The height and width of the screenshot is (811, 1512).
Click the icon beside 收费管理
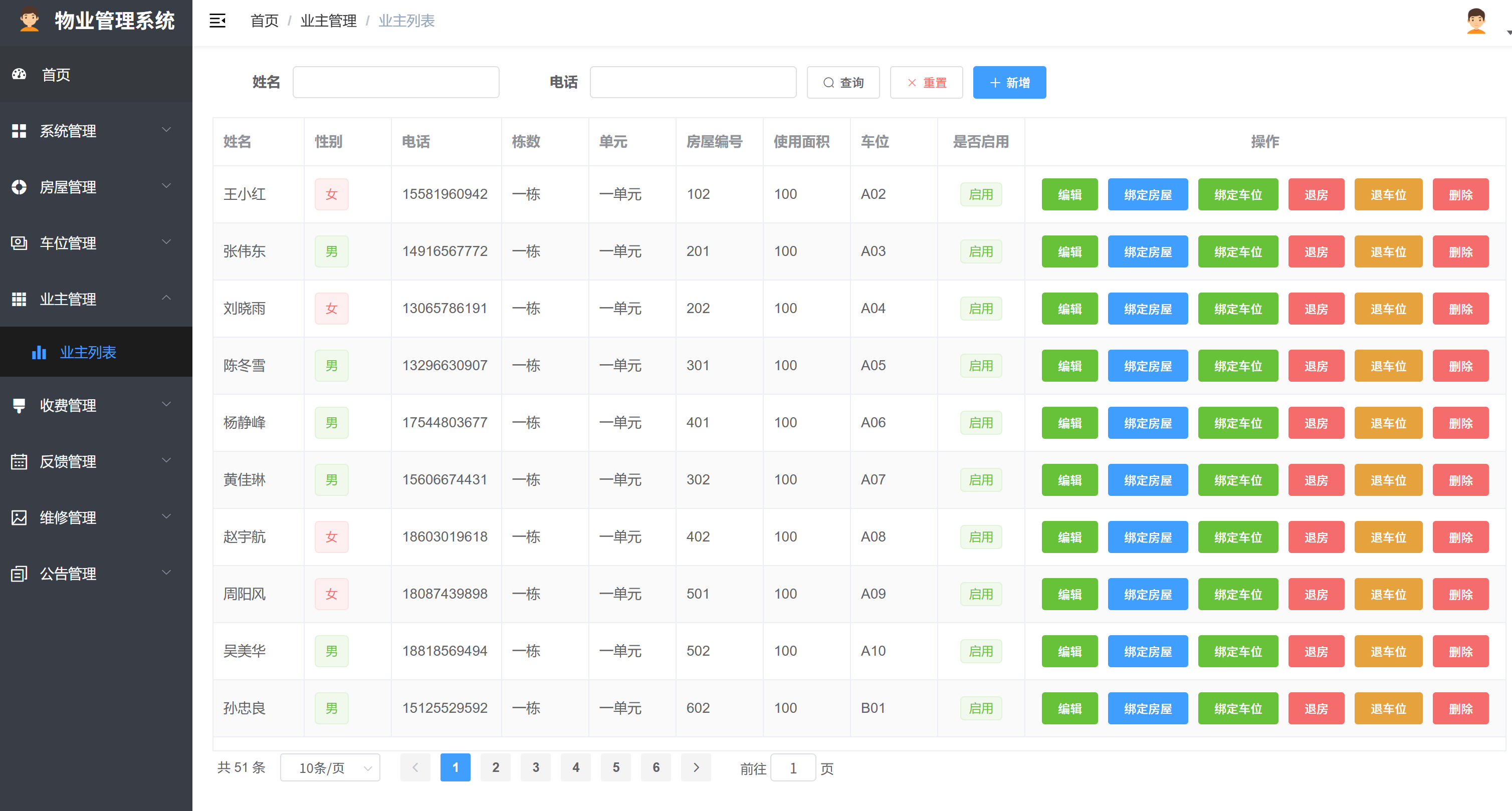[20, 405]
